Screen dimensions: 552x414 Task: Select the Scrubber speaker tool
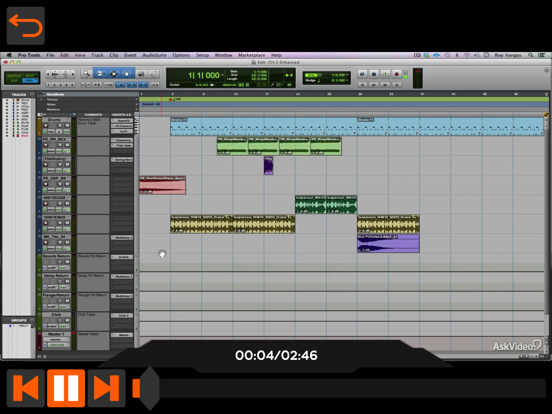click(x=141, y=74)
